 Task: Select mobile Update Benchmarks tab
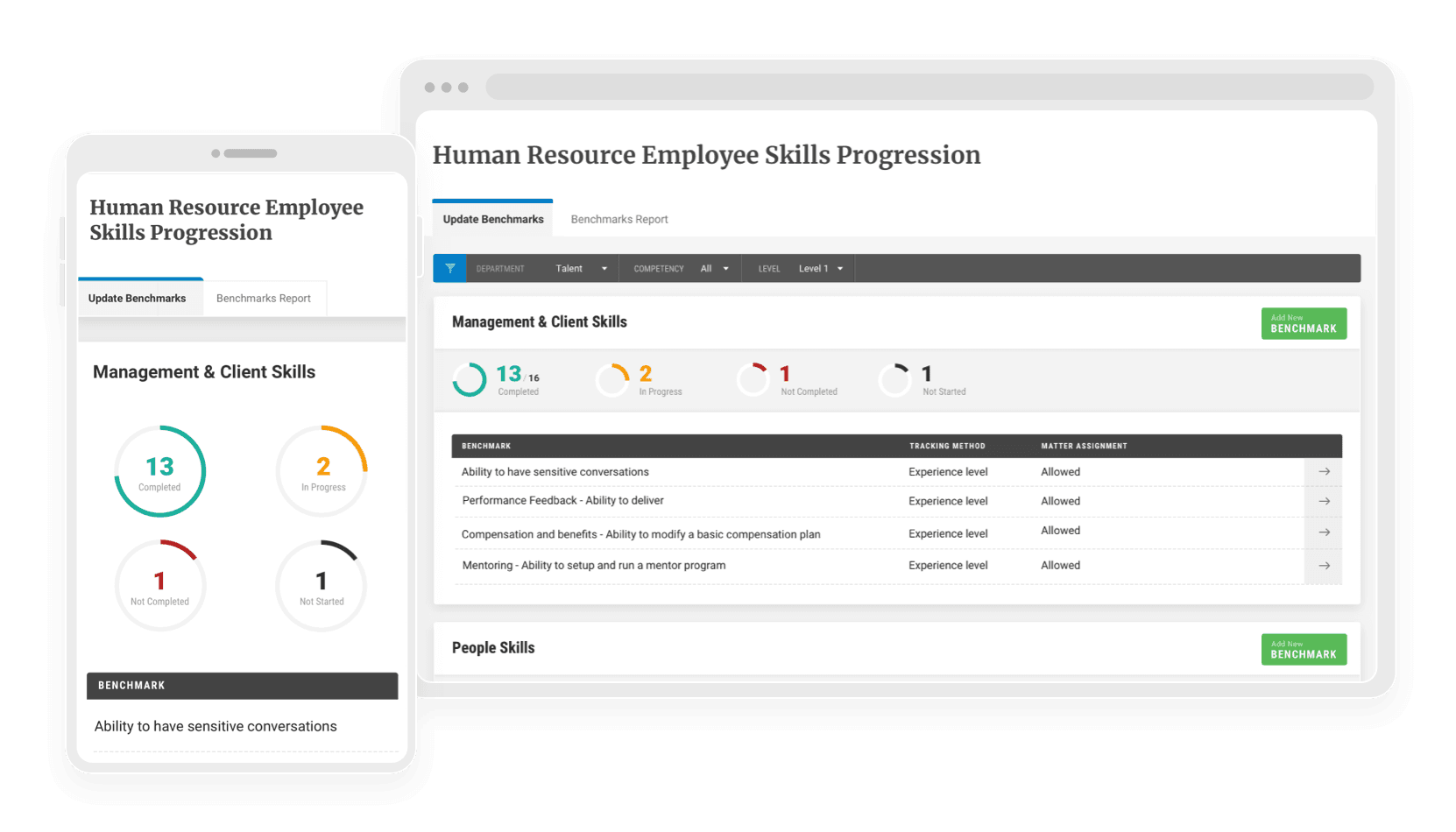point(138,299)
